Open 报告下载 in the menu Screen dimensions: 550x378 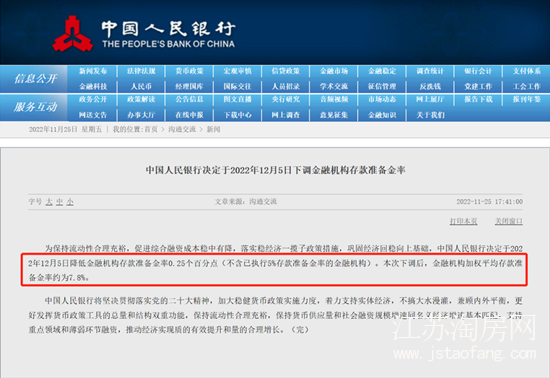(478, 100)
